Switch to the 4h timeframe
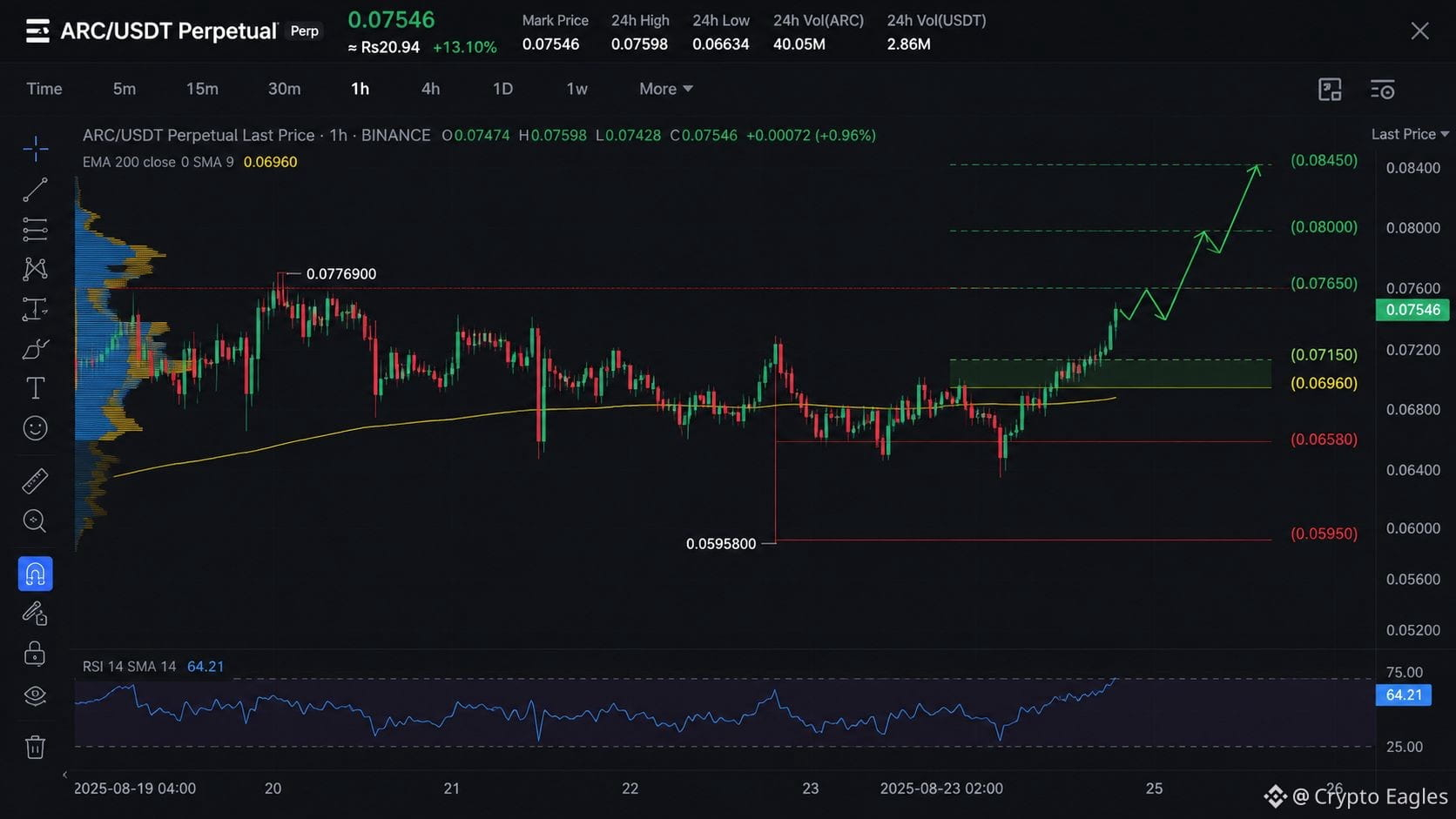The width and height of the screenshot is (1456, 819). 430,89
